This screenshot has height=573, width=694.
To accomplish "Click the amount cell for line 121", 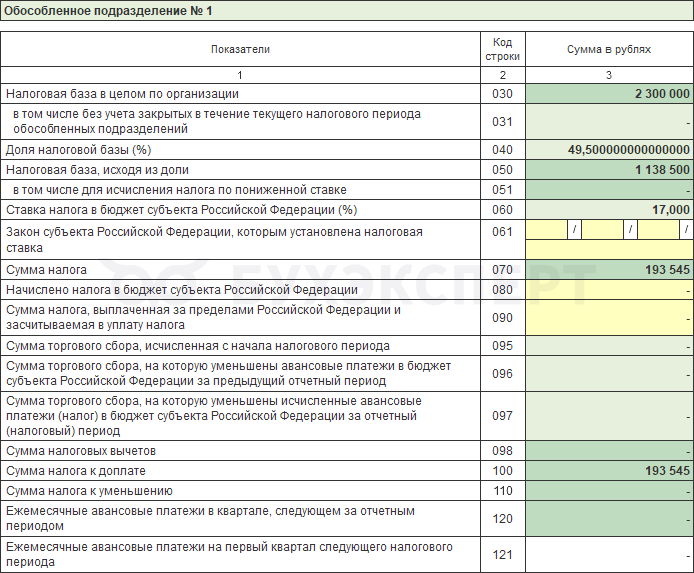I will 609,555.
